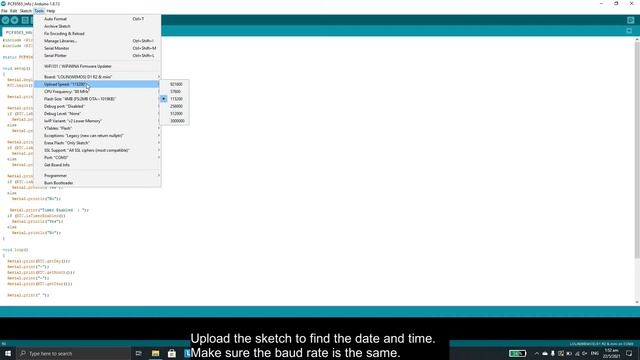Open Microsoft Store from the taskbar

172,353
